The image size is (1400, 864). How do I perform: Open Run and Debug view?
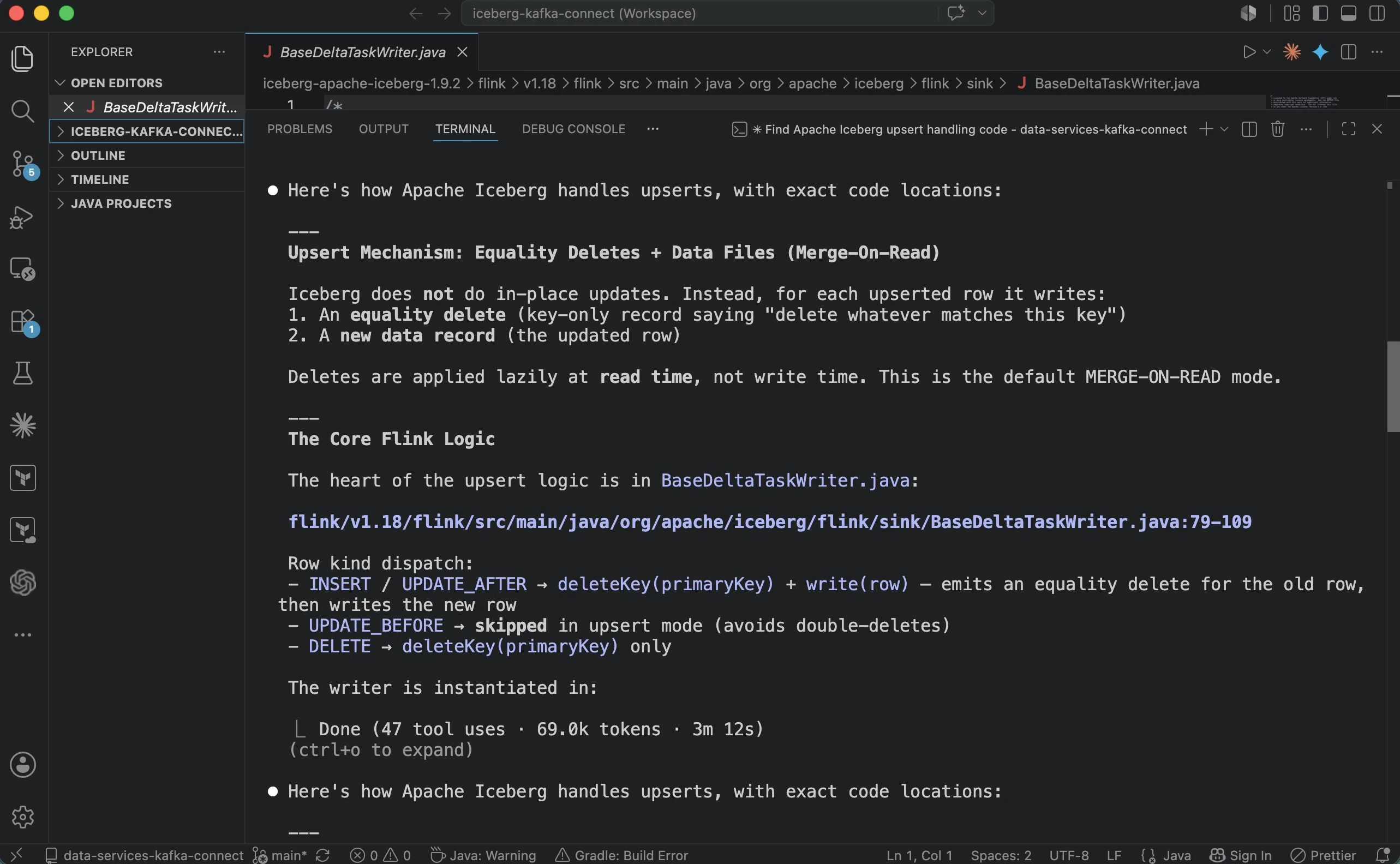pos(23,217)
